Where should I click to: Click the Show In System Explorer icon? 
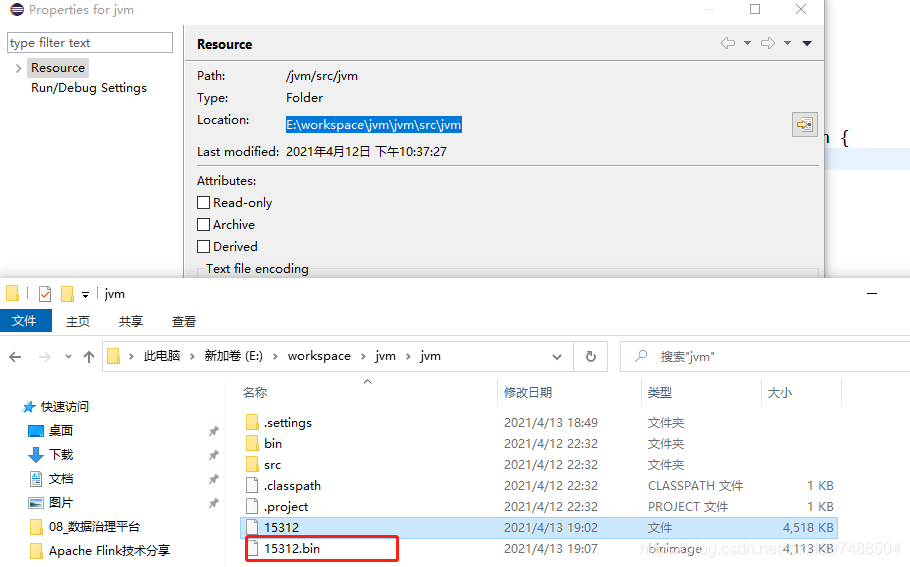[x=804, y=124]
